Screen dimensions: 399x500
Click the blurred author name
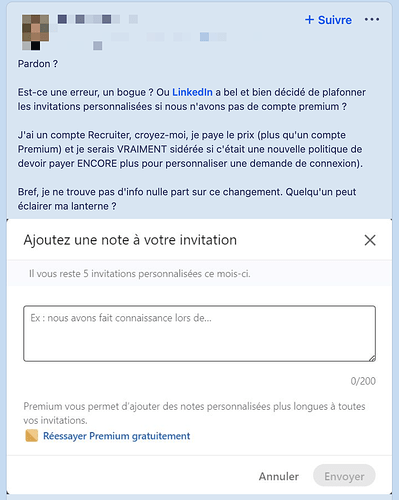tap(98, 19)
